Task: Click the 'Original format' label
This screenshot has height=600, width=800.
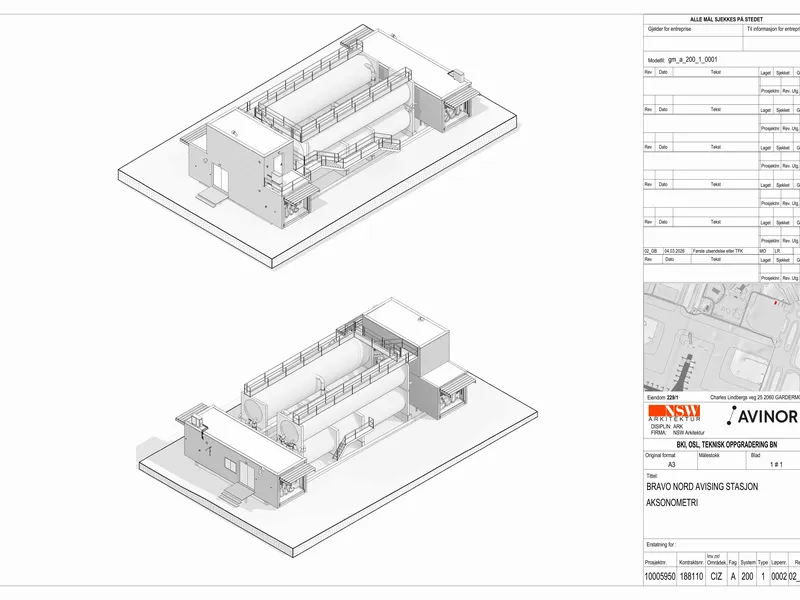Action: (661, 455)
